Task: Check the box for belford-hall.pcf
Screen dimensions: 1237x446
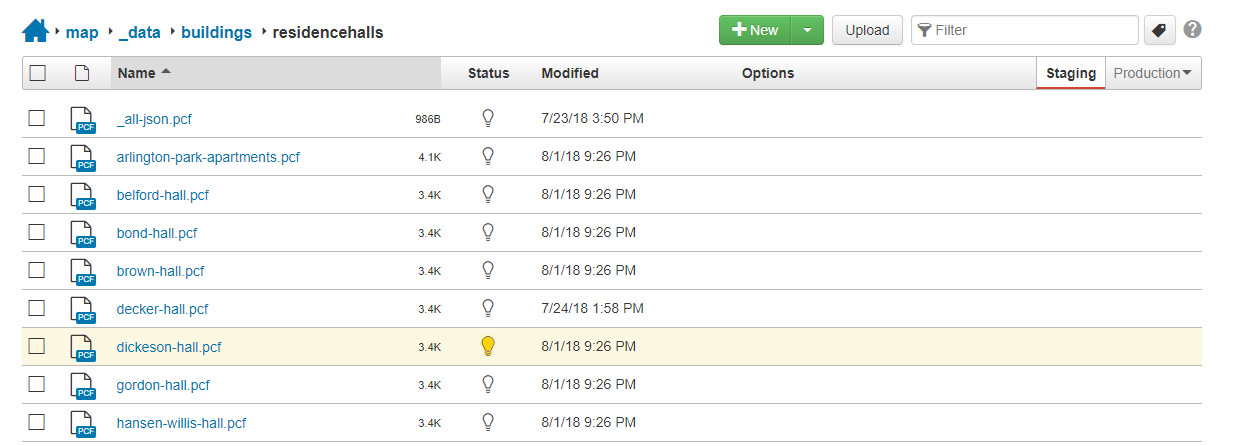Action: pos(37,194)
